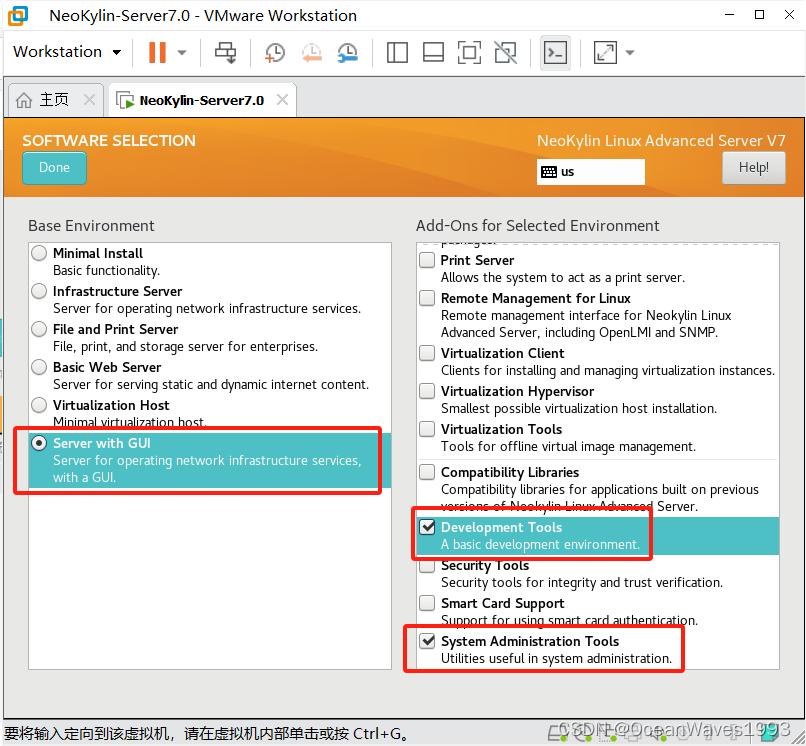The height and width of the screenshot is (746, 806).
Task: Enable the Virtualization Client checkbox
Action: 427,353
